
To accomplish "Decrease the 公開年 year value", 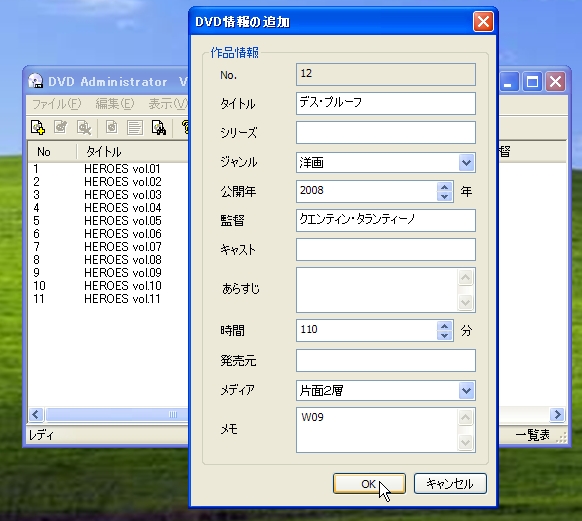I will click(x=444, y=196).
